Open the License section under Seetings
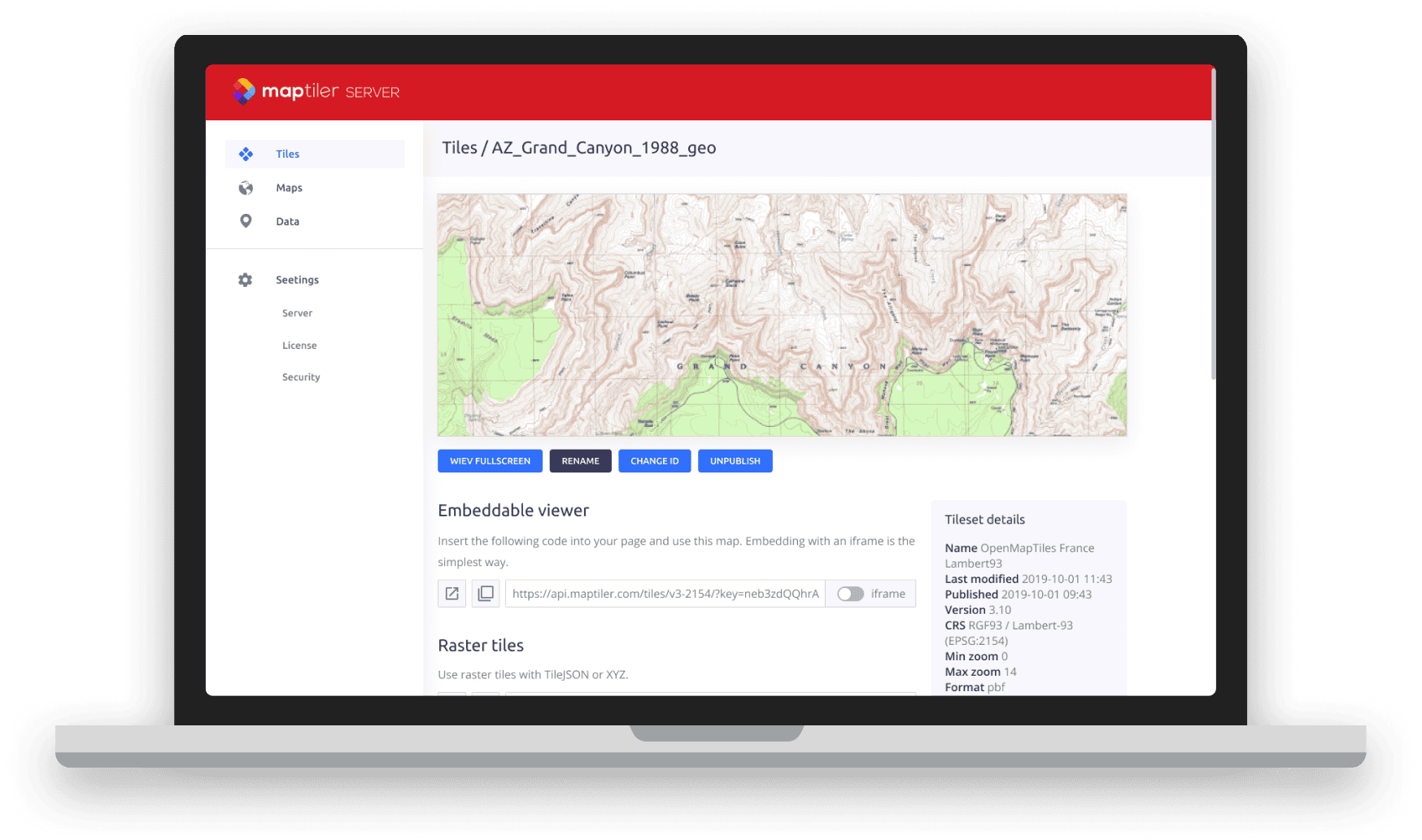Image resolution: width=1422 pixels, height=840 pixels. coord(299,345)
